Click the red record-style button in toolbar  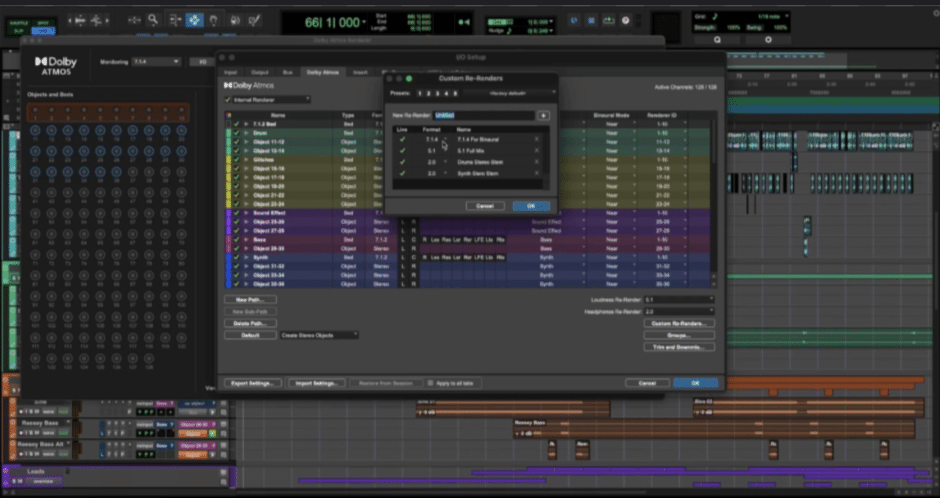(x=626, y=20)
